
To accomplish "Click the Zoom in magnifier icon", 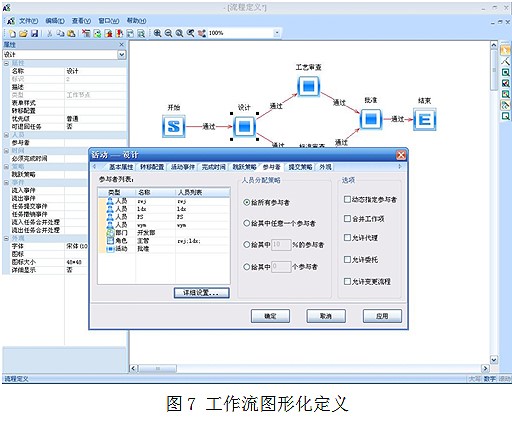I will pos(157,33).
